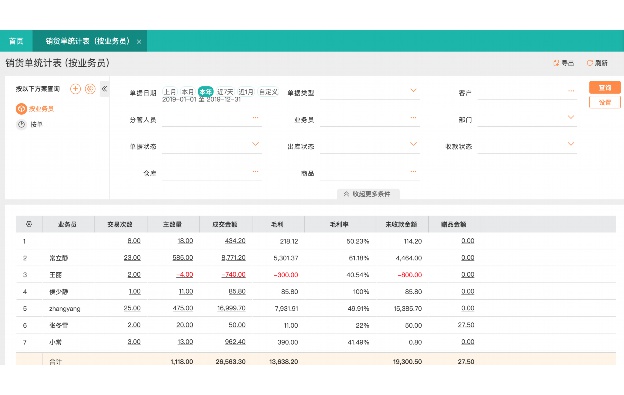Image resolution: width=624 pixels, height=395 pixels.
Task: Click the 41.48% gross margin cell
Action: [359, 342]
